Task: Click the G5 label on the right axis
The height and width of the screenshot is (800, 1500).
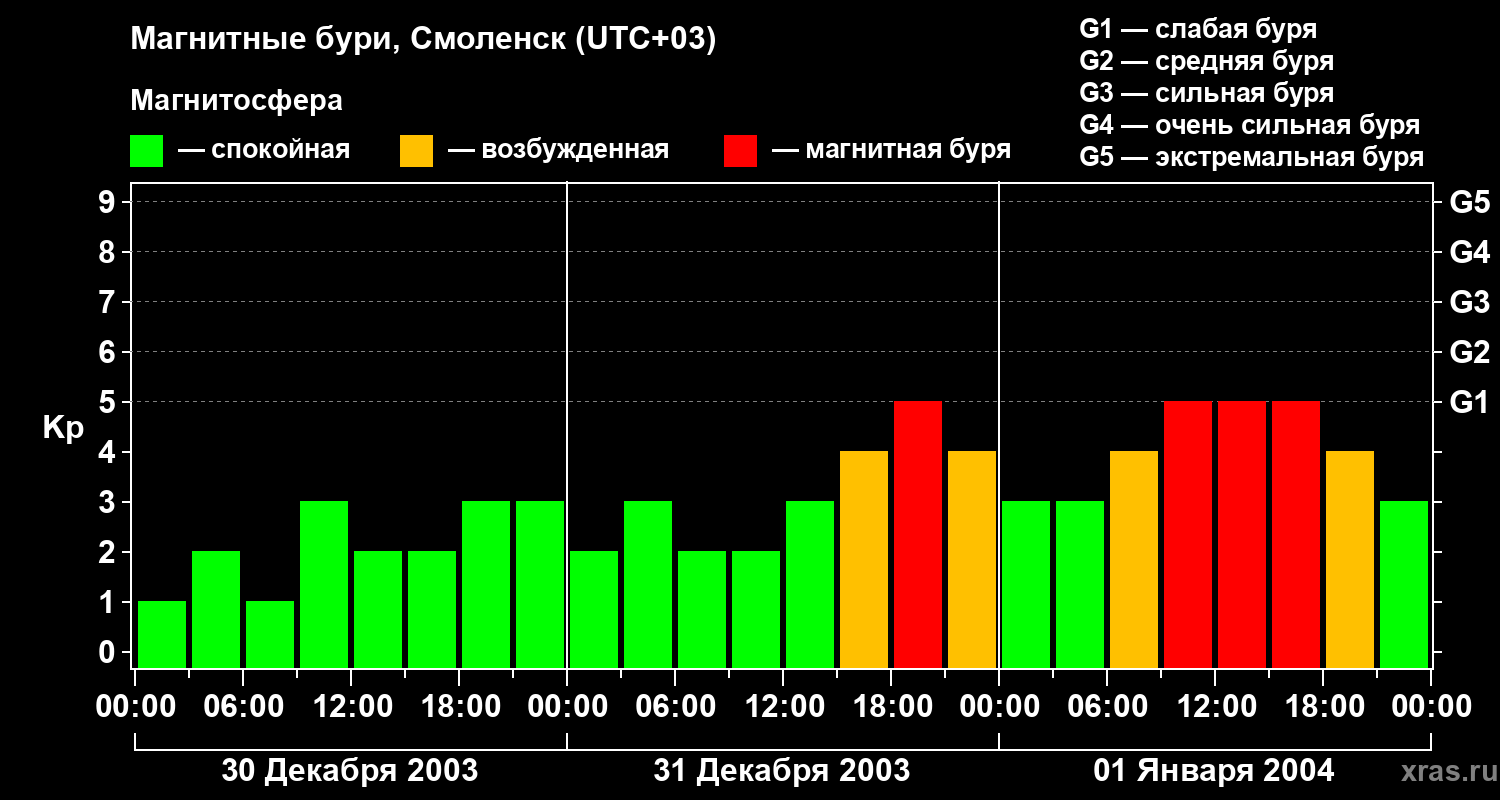Action: click(1469, 202)
